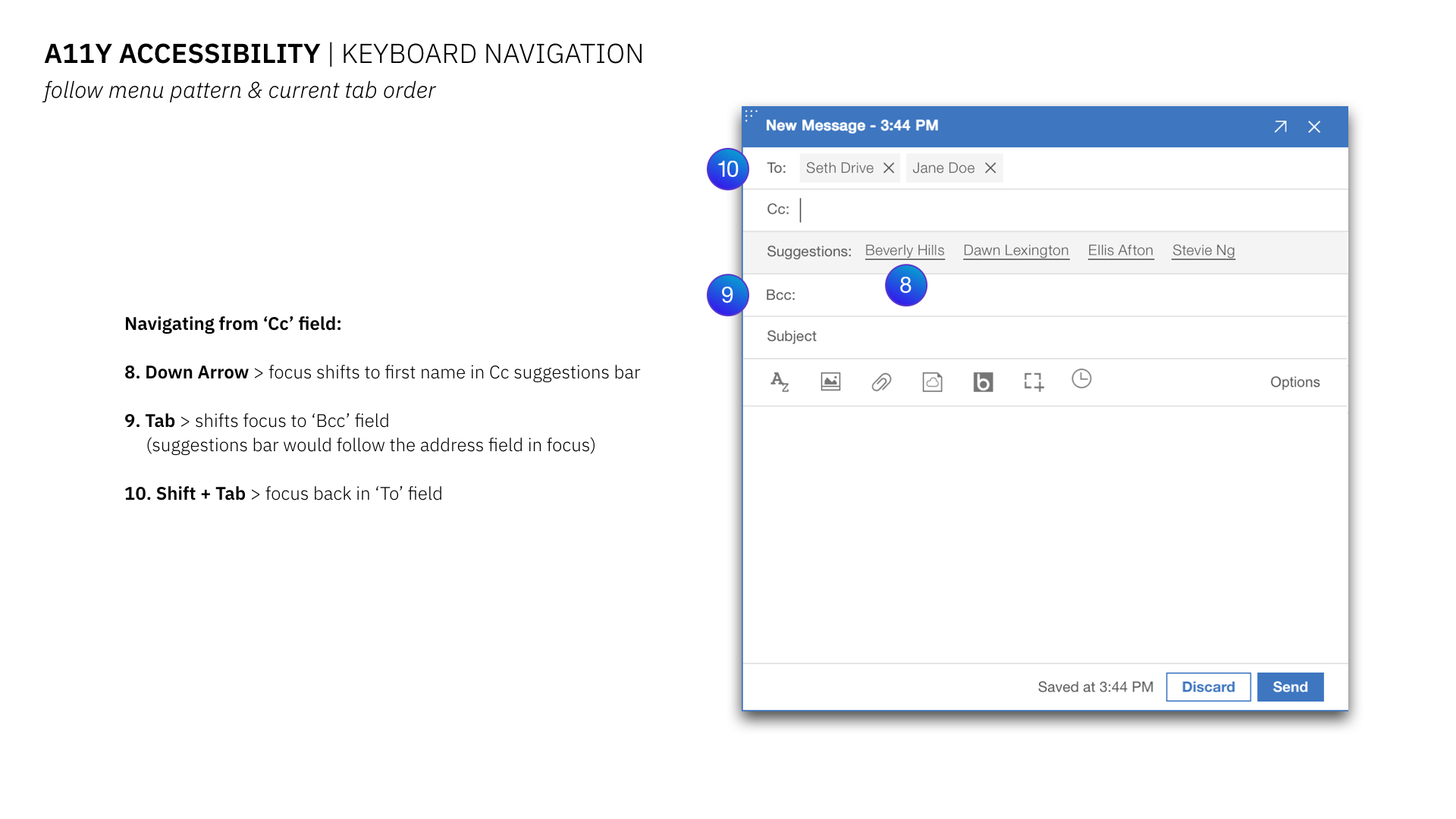Attach a file with paperclip icon
The height and width of the screenshot is (819, 1456).
tap(881, 382)
